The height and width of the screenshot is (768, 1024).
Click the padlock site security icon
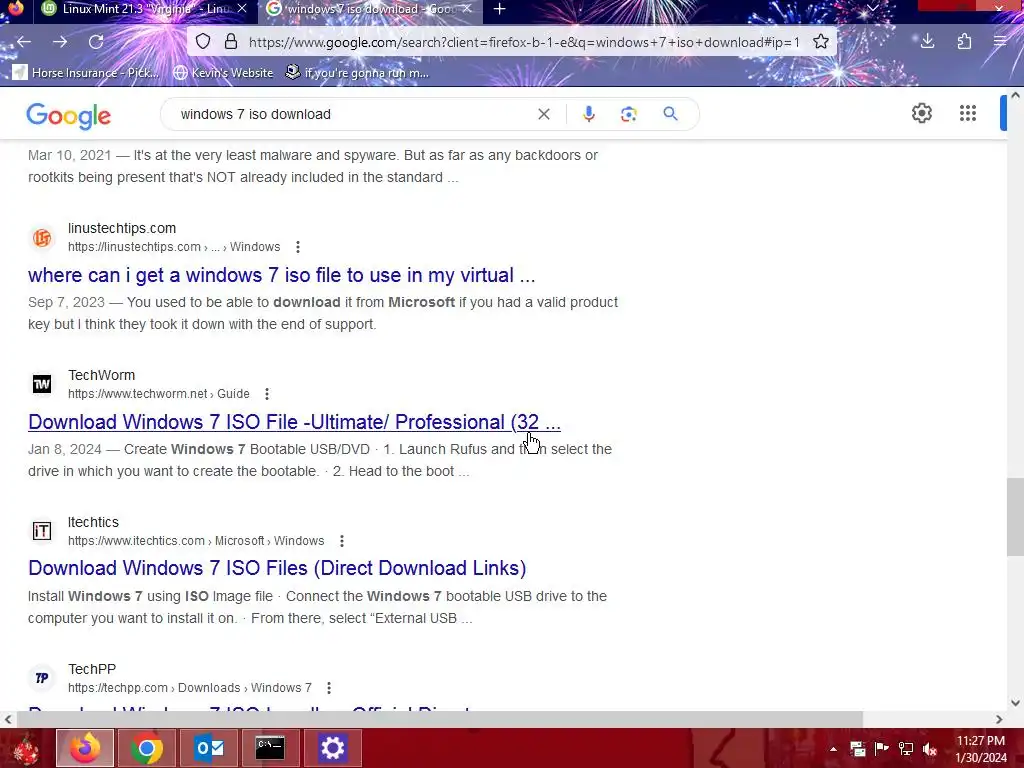[231, 42]
